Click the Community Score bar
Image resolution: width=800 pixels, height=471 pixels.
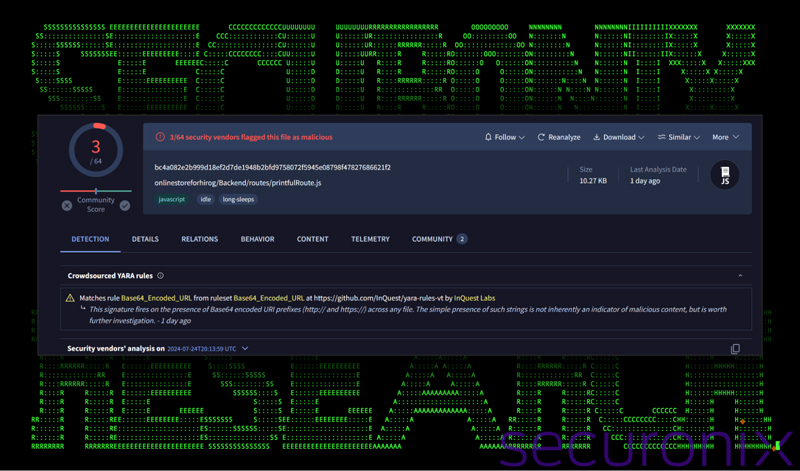(96, 191)
